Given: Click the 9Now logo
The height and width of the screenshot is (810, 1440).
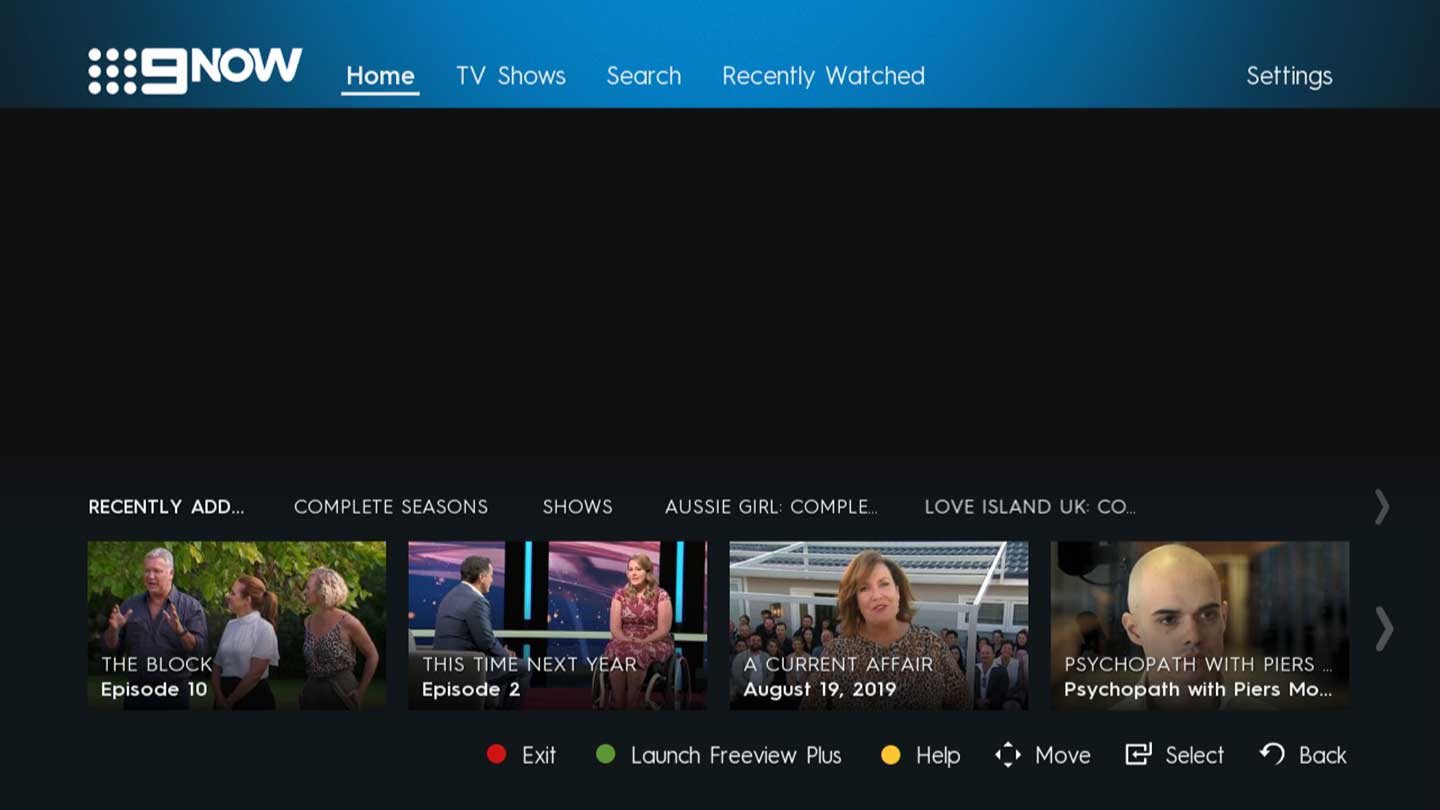Looking at the screenshot, I should [x=195, y=70].
